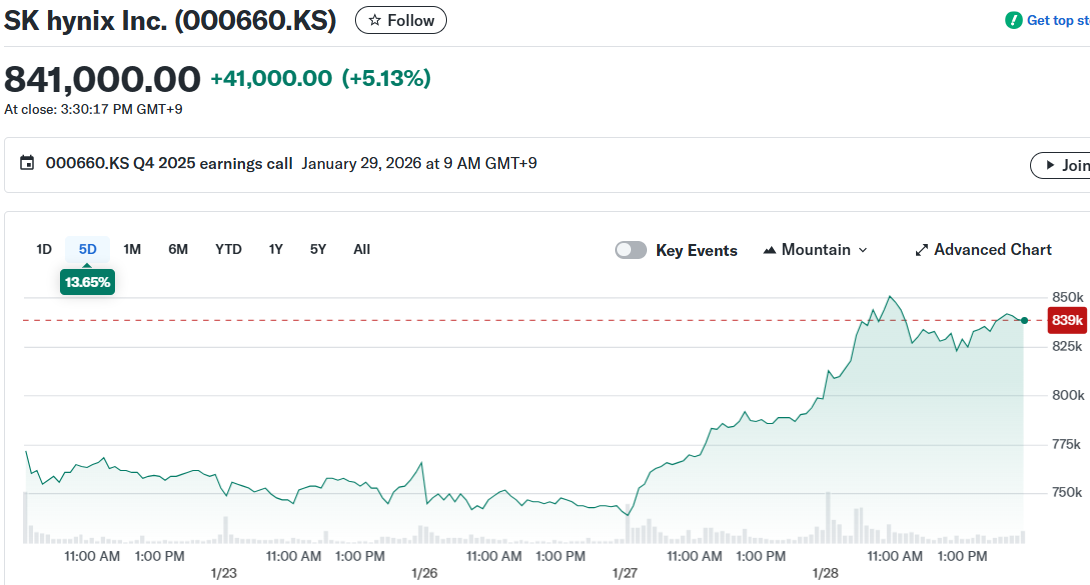Image resolution: width=1090 pixels, height=585 pixels.
Task: Toggle the Key Events switch
Action: pyautogui.click(x=630, y=250)
